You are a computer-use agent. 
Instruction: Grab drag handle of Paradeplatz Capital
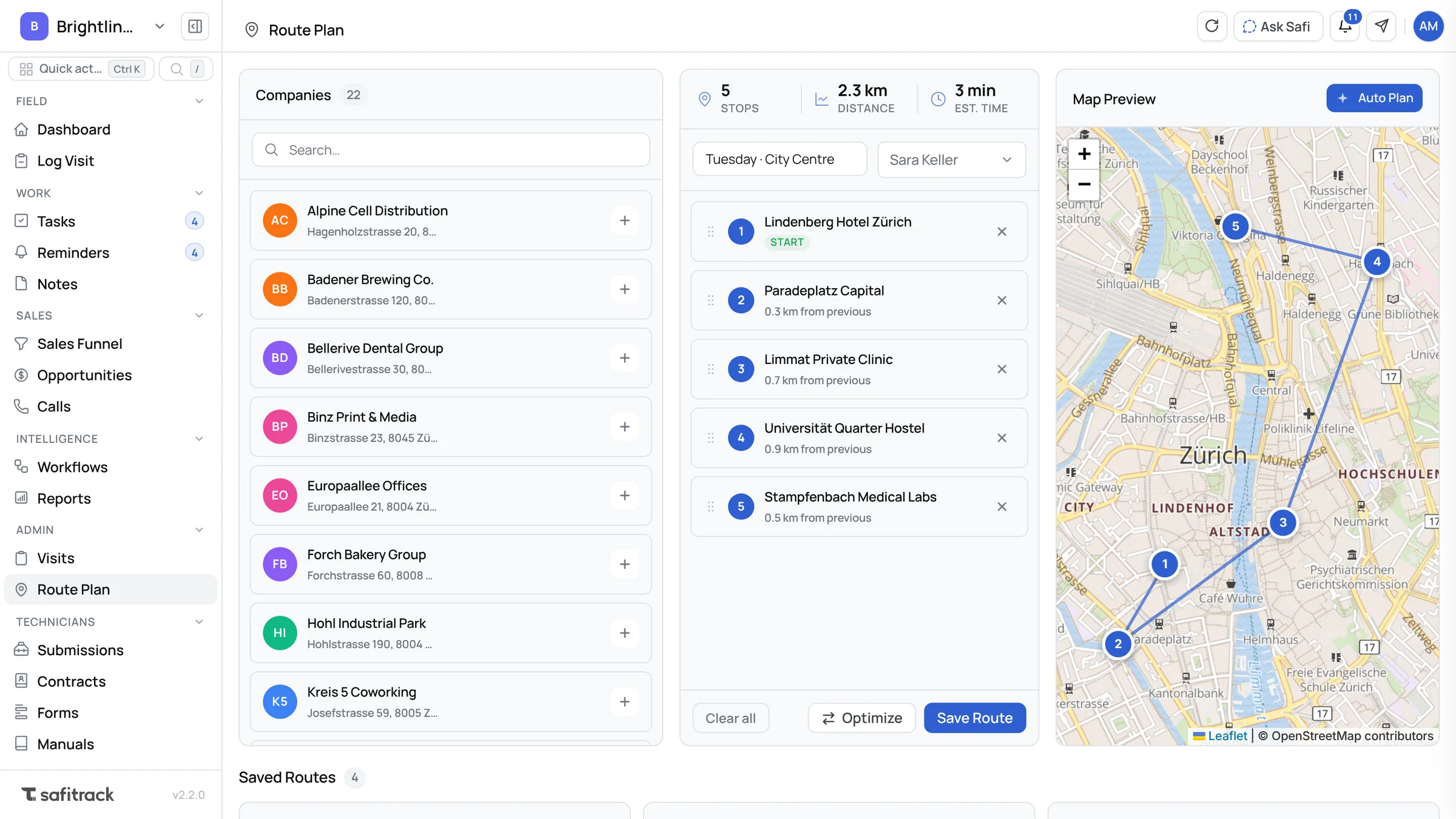pyautogui.click(x=710, y=300)
